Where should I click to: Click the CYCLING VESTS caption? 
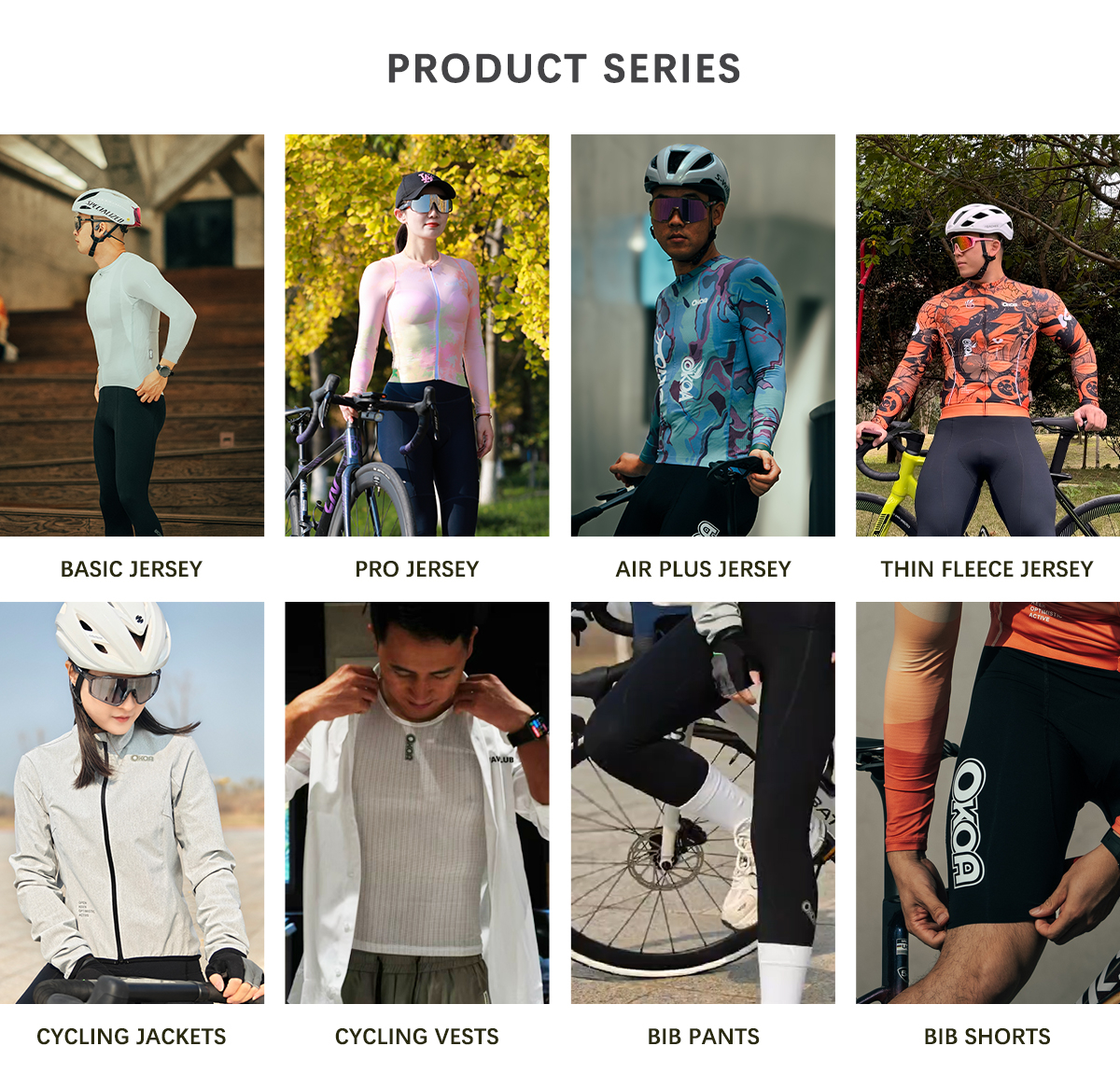click(417, 1037)
